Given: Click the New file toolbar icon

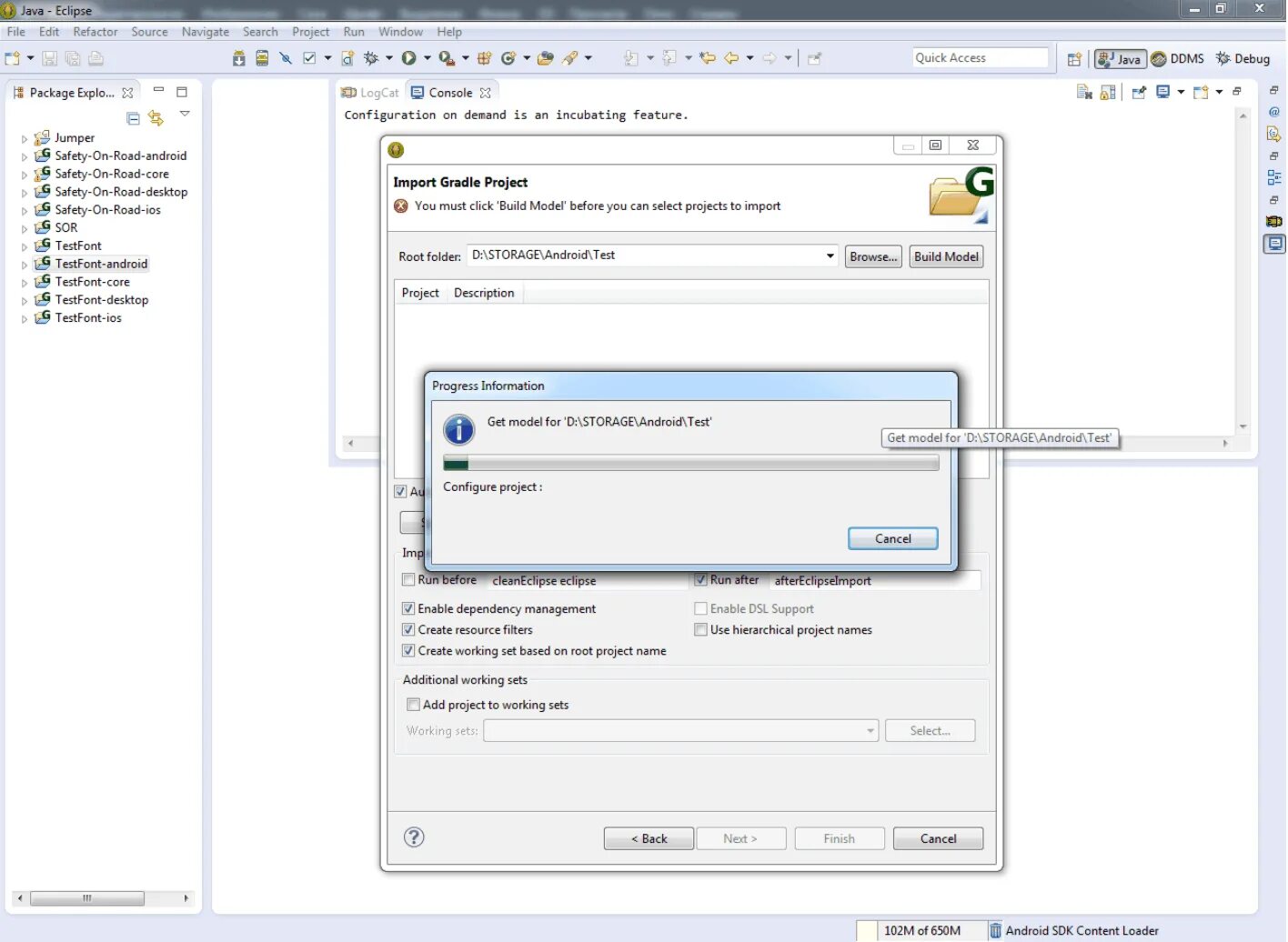Looking at the screenshot, I should [13, 58].
